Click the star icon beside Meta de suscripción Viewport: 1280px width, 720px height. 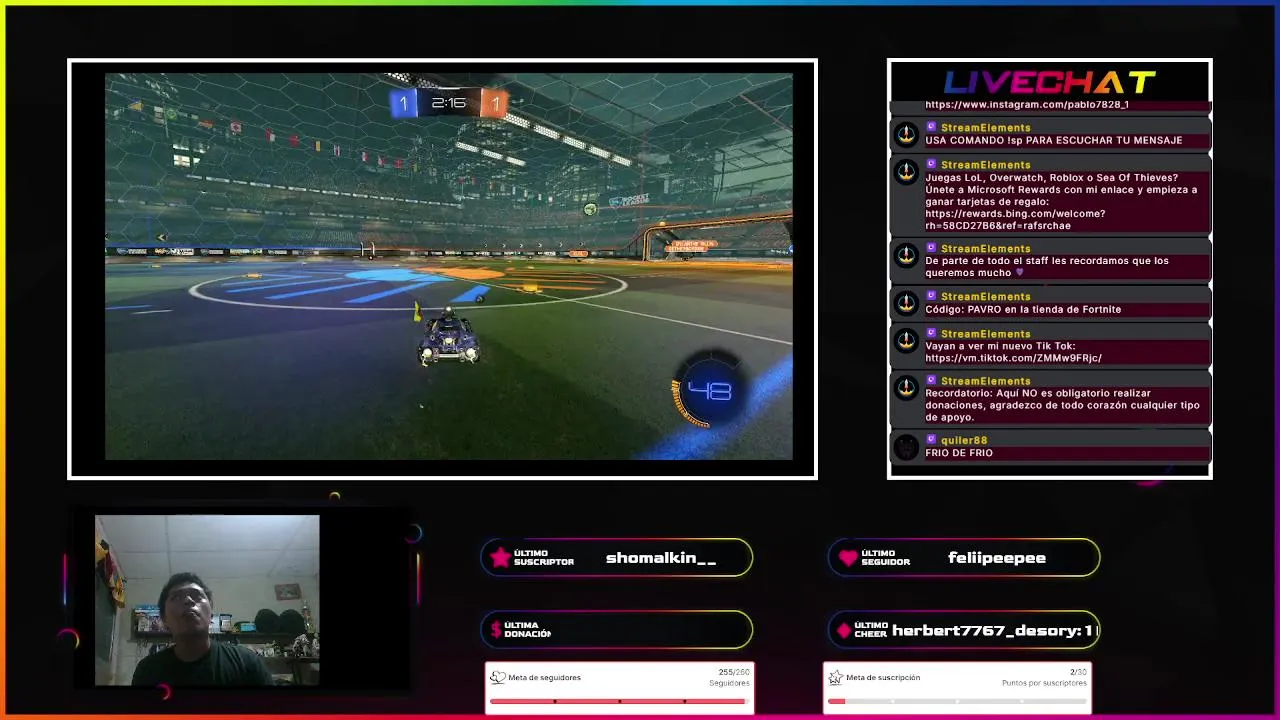click(x=835, y=677)
